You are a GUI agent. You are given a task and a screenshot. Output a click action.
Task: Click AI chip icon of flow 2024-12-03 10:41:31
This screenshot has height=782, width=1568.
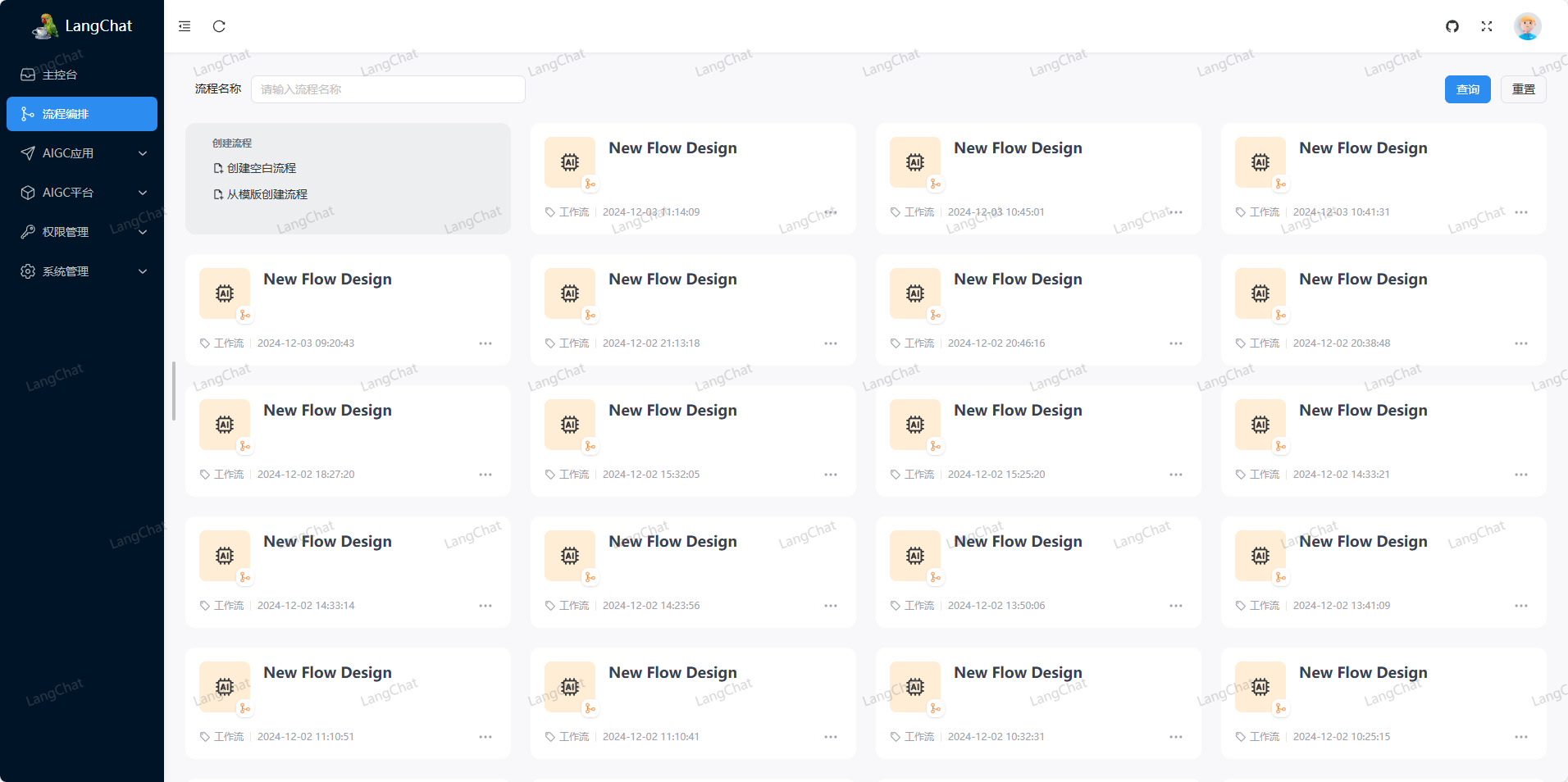click(1260, 162)
